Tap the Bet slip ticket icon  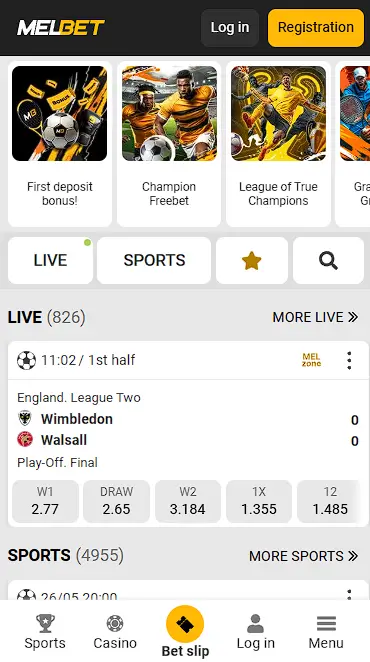[x=185, y=624]
